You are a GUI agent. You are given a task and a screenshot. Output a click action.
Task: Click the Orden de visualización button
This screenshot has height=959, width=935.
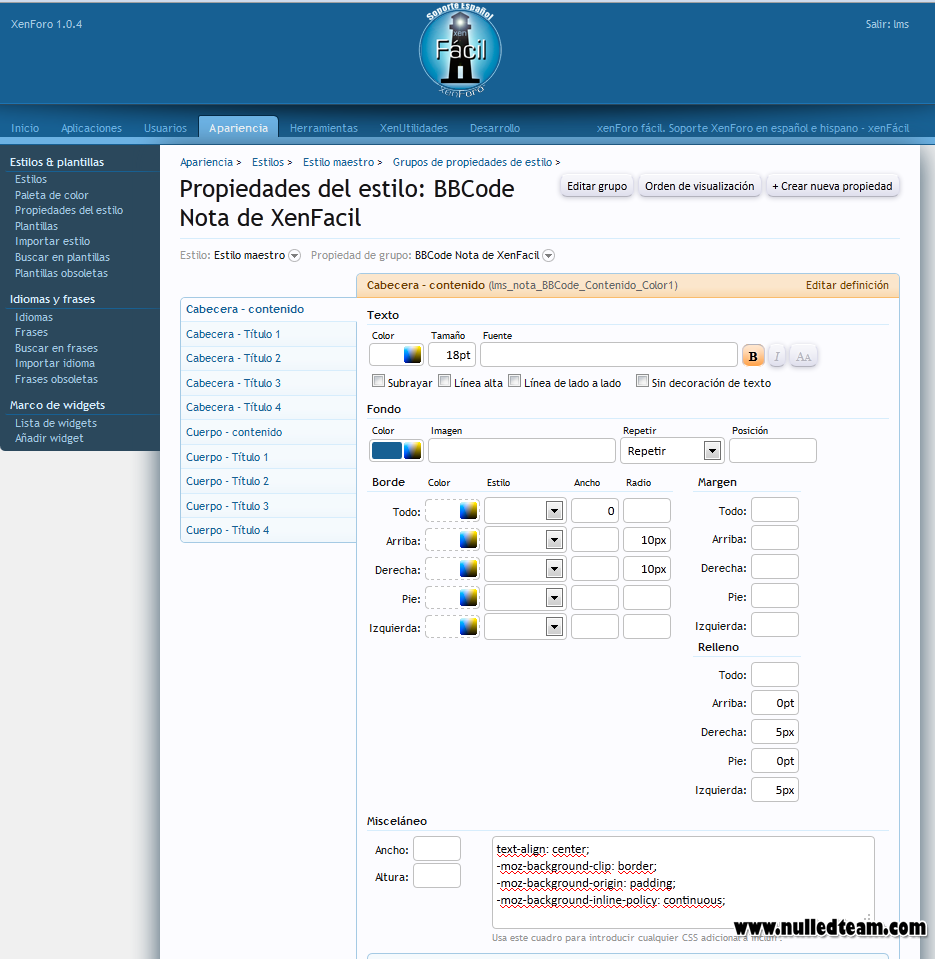[x=700, y=186]
